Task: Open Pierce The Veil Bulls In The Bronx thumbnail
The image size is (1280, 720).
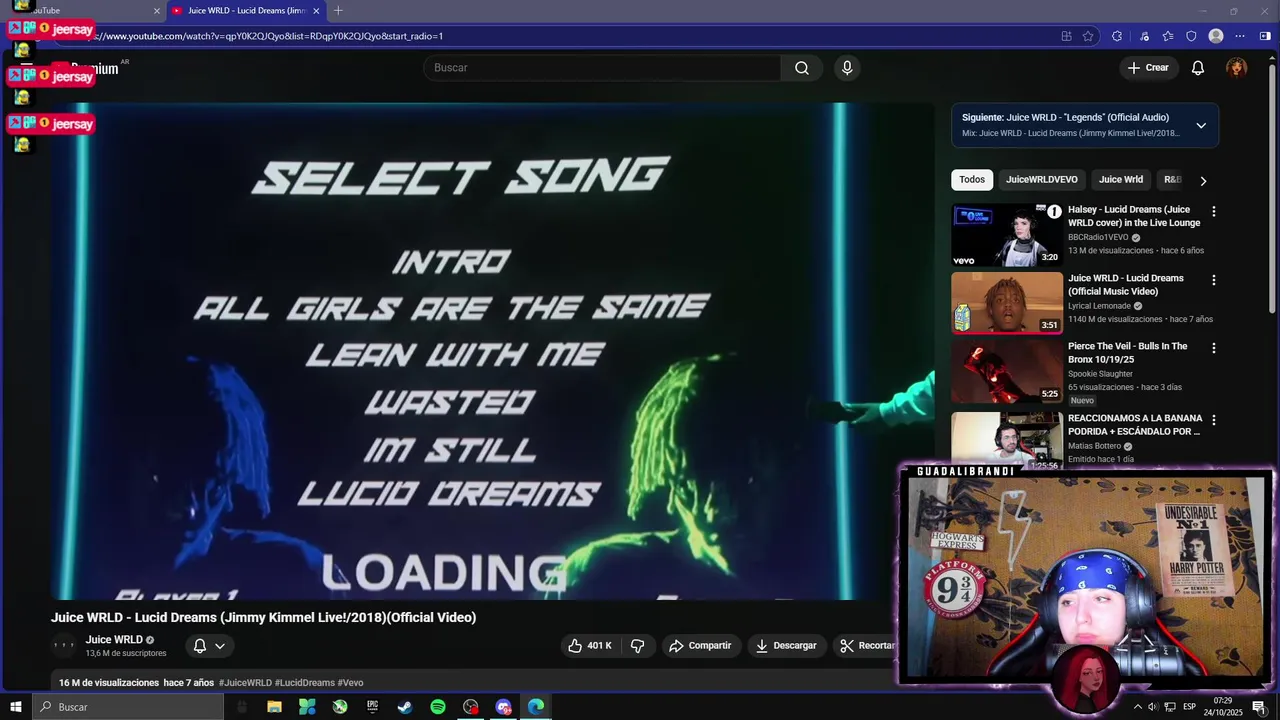Action: (x=1006, y=371)
